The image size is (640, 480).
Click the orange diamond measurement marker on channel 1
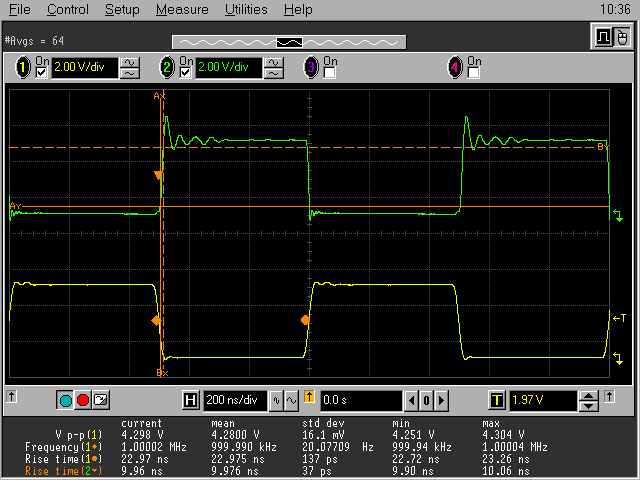click(156, 320)
